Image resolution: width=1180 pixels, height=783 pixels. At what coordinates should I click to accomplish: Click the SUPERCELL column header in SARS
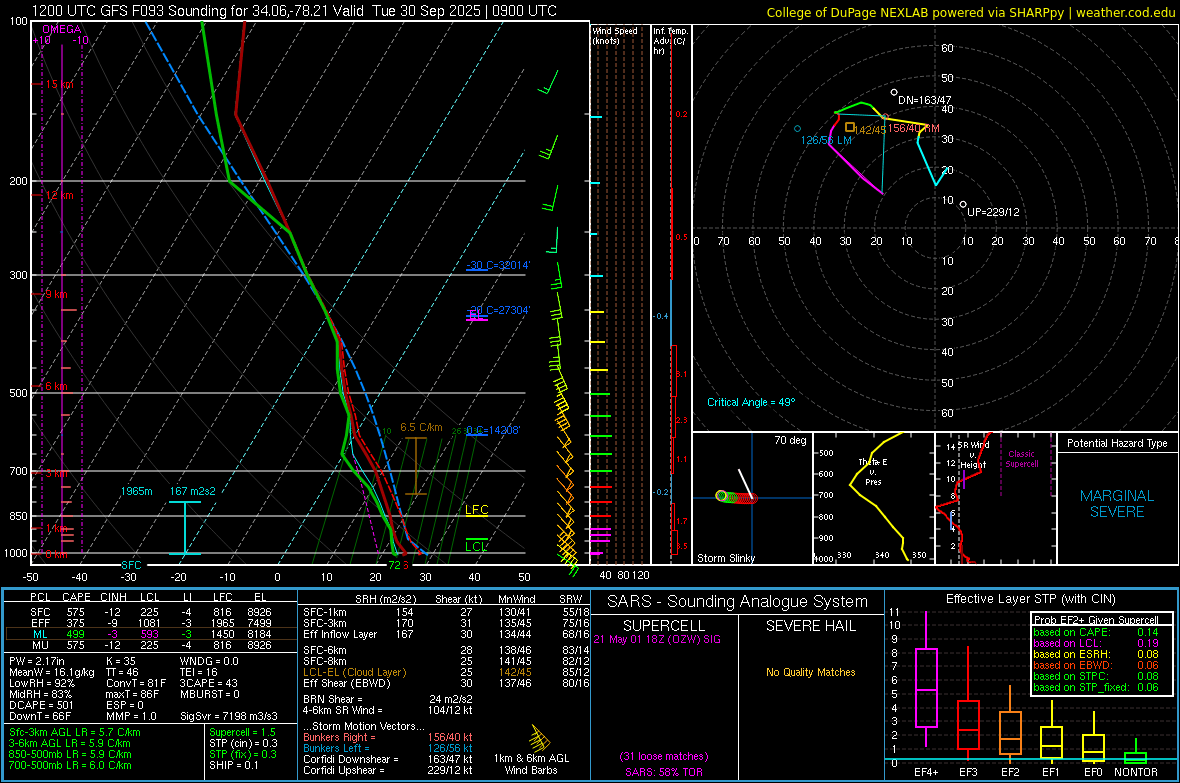tap(664, 626)
